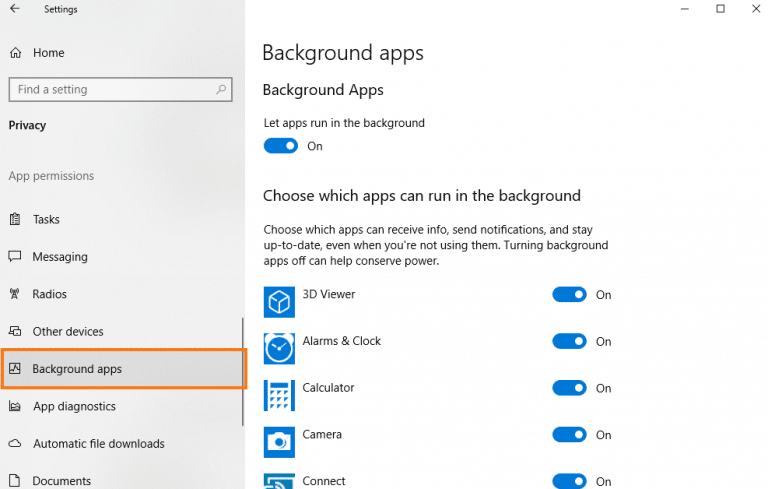Image resolution: width=768 pixels, height=489 pixels.
Task: Open Automatic file downloads settings
Action: pos(99,443)
